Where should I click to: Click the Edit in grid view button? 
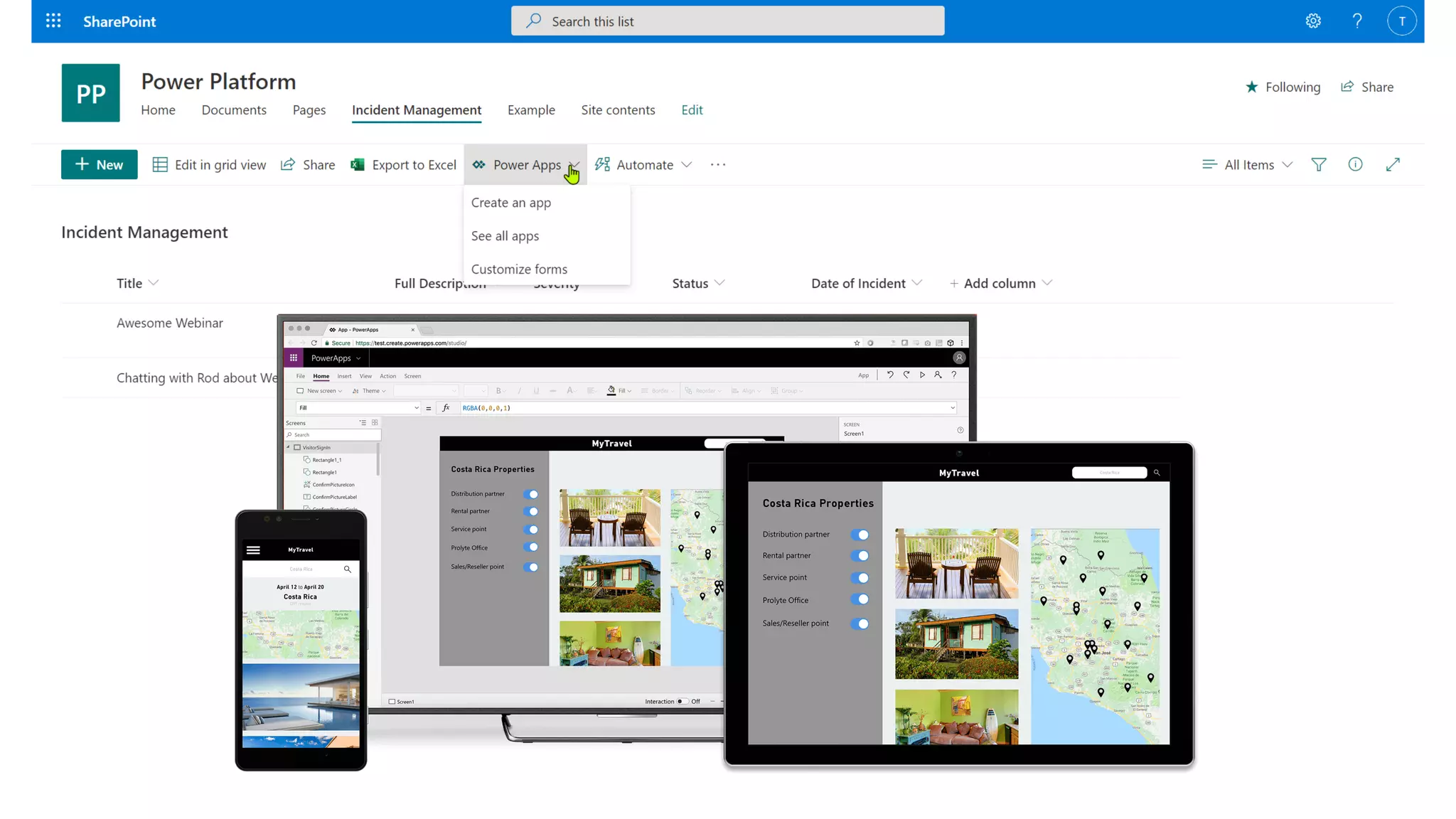pos(209,165)
